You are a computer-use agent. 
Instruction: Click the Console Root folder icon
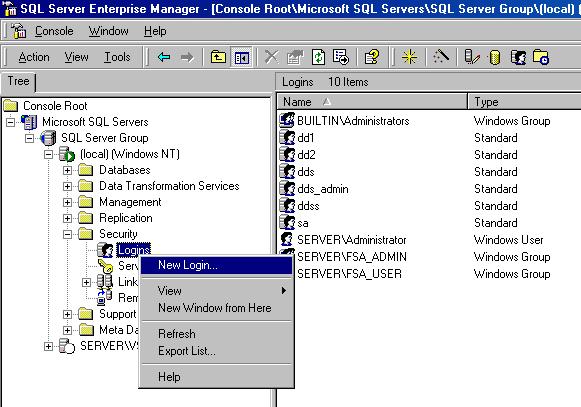11,106
